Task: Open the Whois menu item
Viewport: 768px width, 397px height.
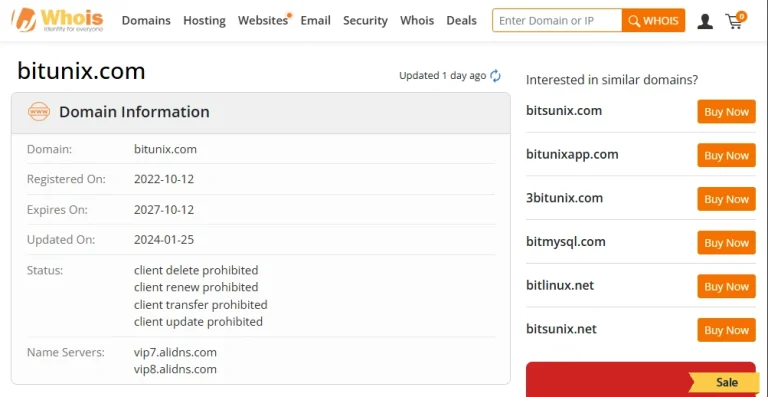Action: [x=417, y=21]
